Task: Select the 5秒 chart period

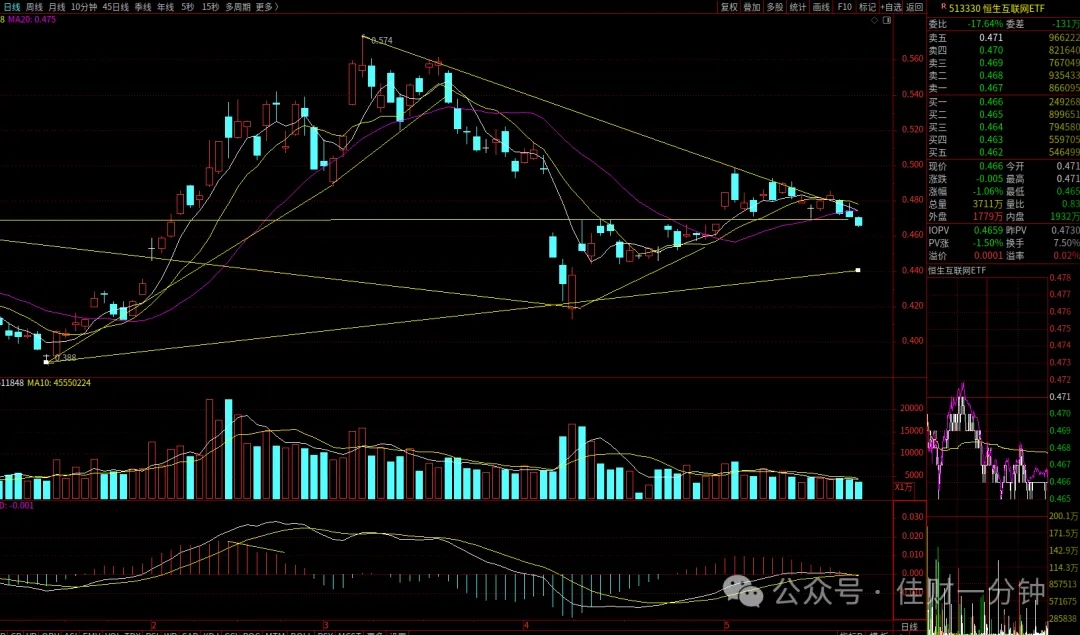Action: pos(188,7)
